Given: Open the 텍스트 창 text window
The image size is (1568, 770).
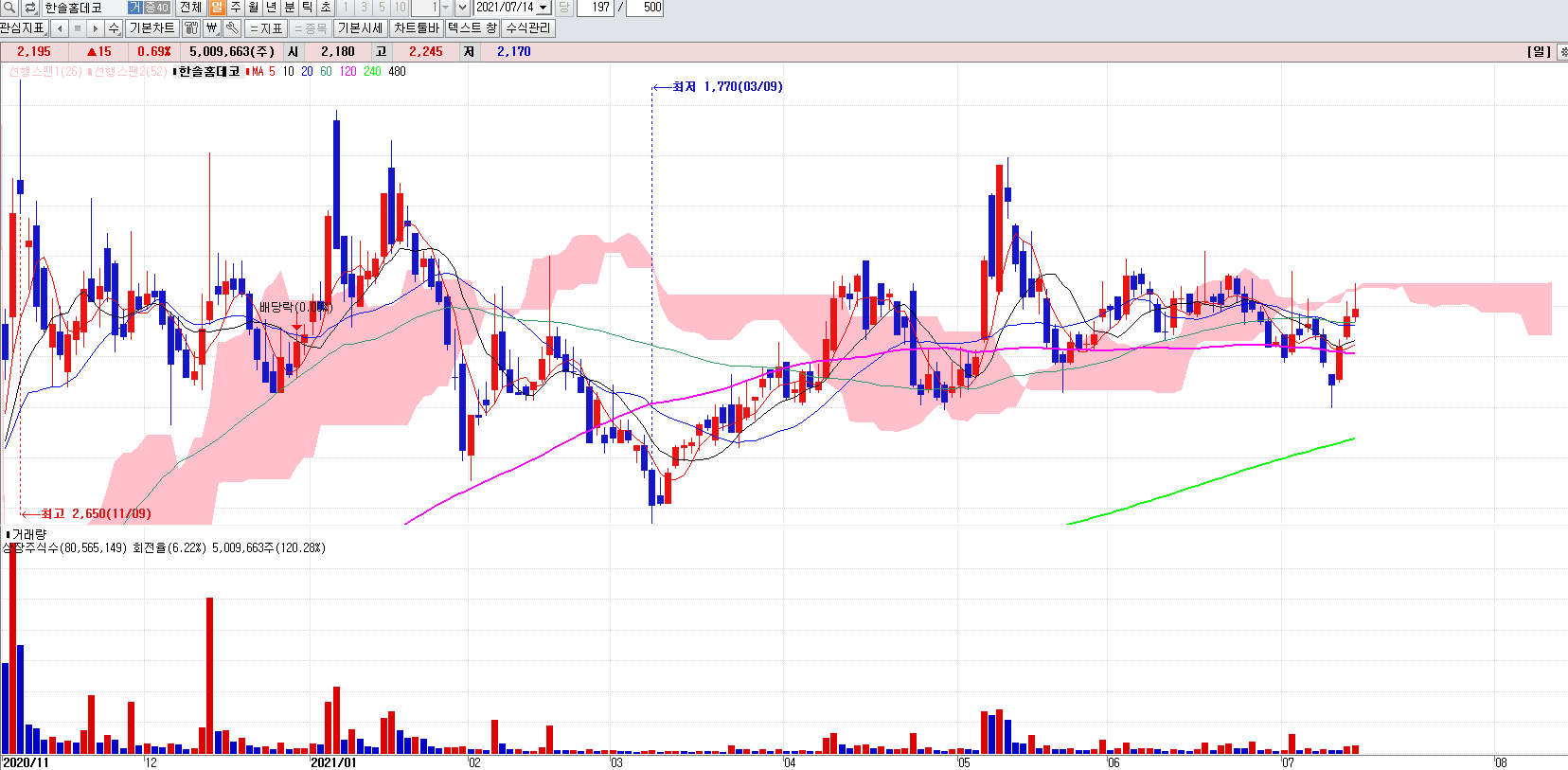Looking at the screenshot, I should click(472, 28).
